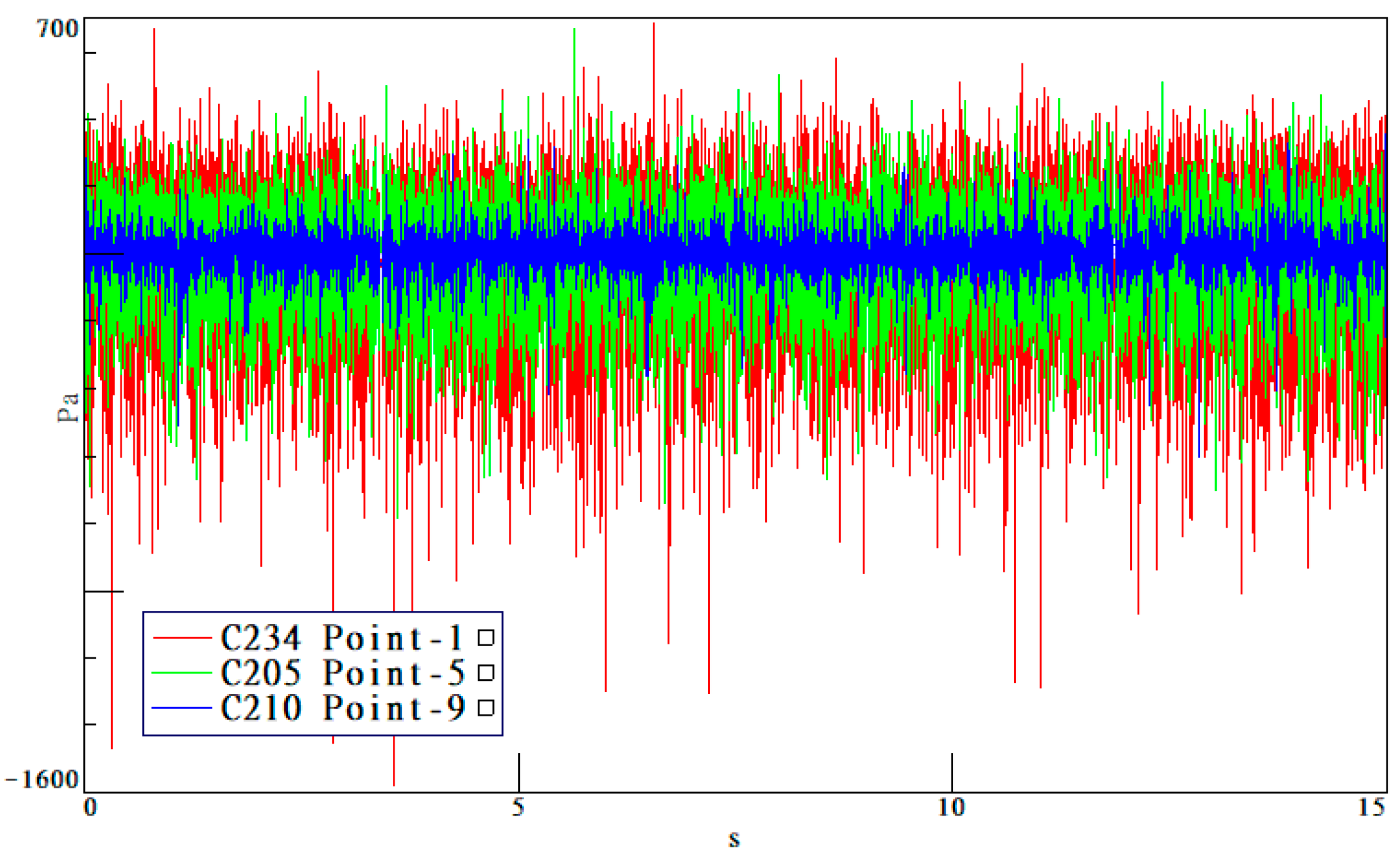Toggle the C210 Point-9 checkbox
Screen dimensions: 1400x856
pyautogui.click(x=485, y=707)
